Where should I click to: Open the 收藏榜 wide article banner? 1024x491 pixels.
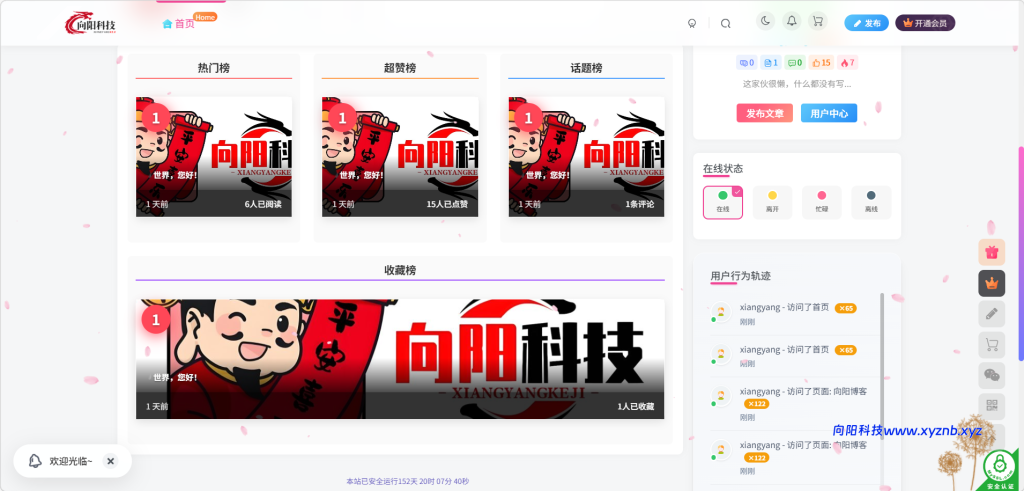point(400,358)
